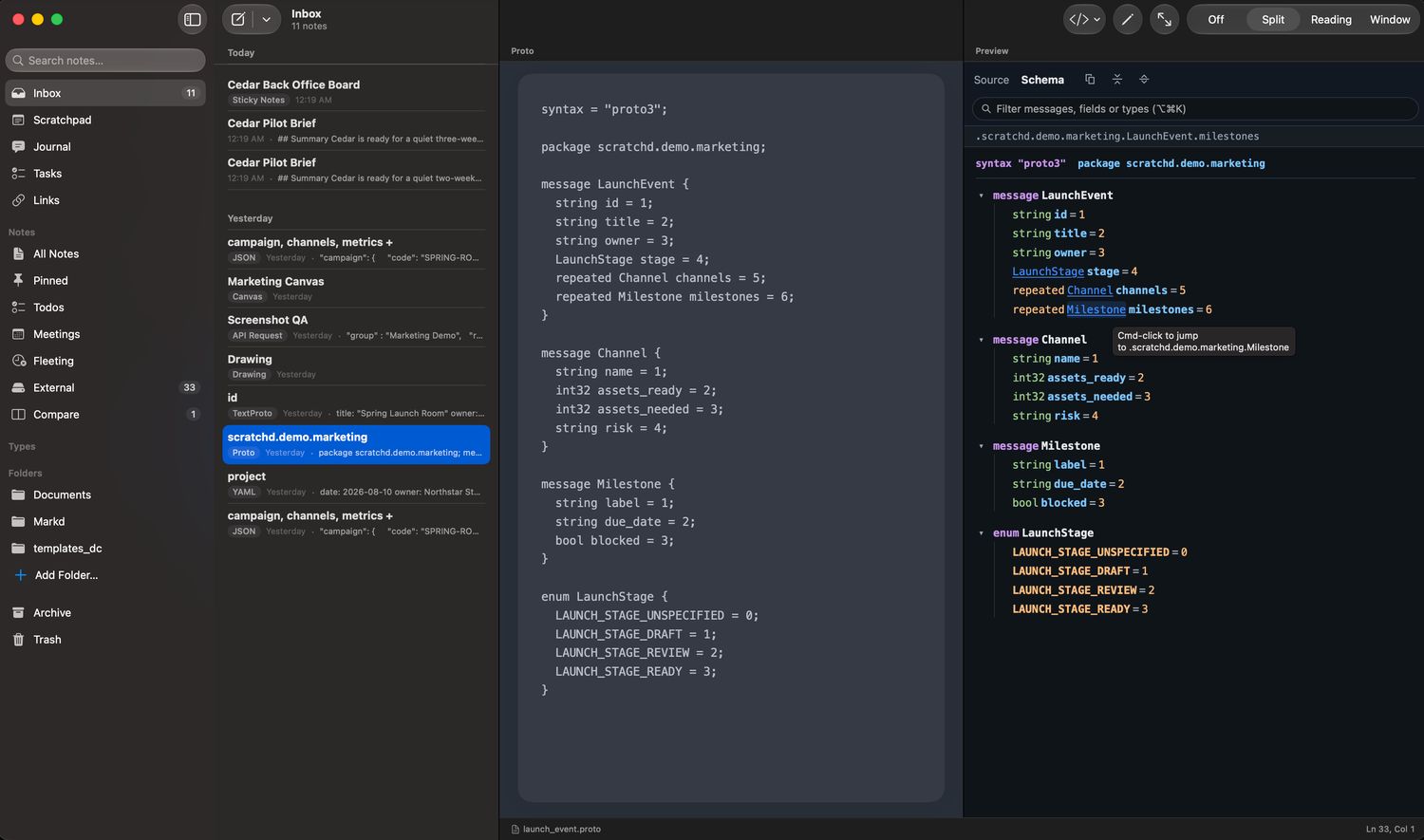Switch to the Schema tab in preview
Viewport: 1424px width, 840px height.
(1042, 80)
